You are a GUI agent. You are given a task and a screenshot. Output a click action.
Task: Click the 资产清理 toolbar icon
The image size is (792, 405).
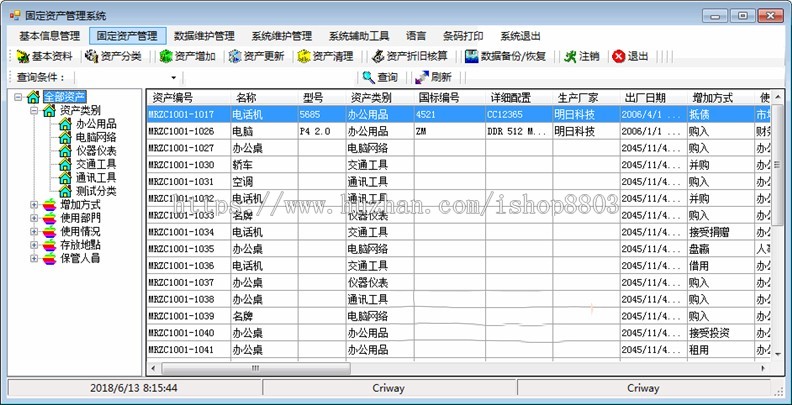click(304, 57)
